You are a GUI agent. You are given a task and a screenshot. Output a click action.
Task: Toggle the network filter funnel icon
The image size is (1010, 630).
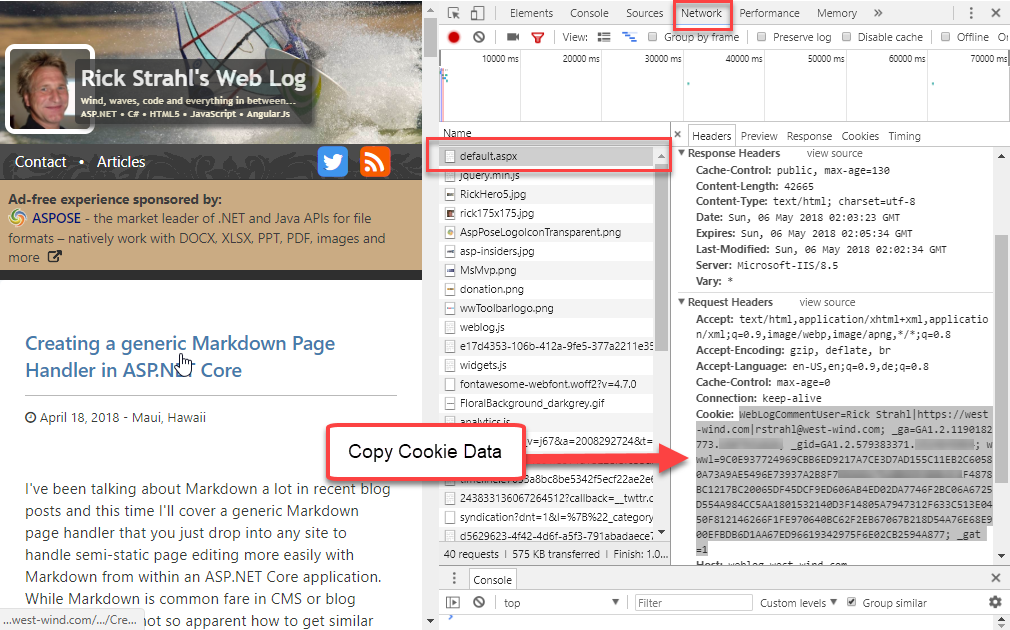537,37
